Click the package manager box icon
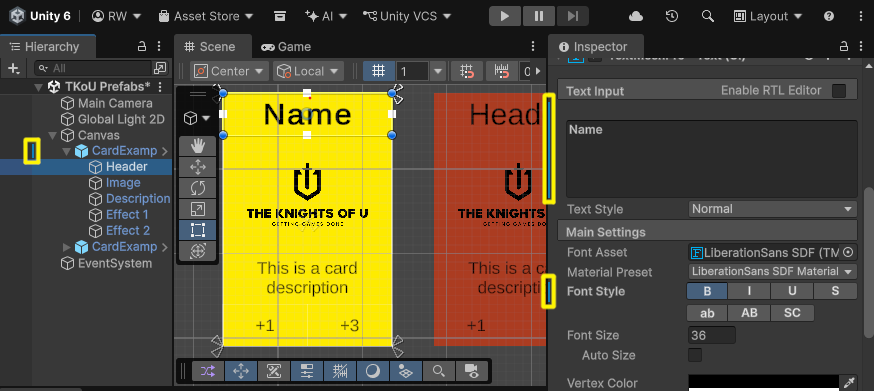874x391 pixels. pyautogui.click(x=280, y=16)
